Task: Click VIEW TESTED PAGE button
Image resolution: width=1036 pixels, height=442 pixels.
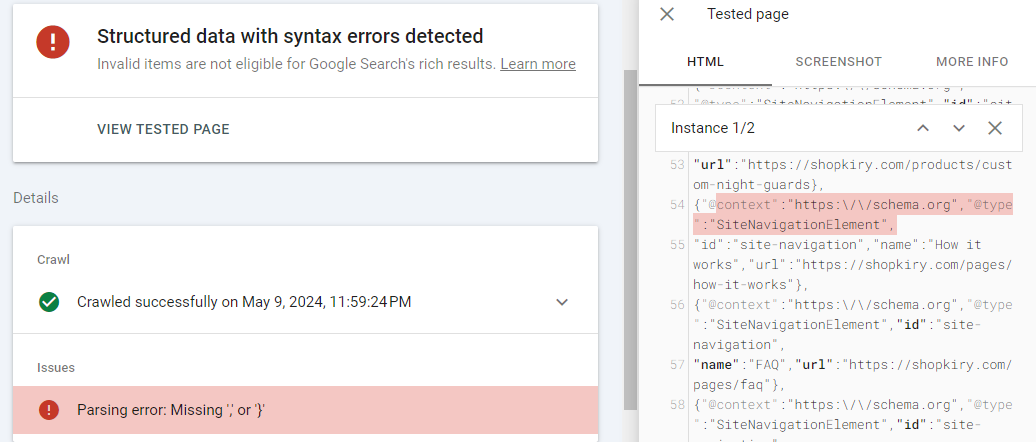Action: (x=163, y=129)
